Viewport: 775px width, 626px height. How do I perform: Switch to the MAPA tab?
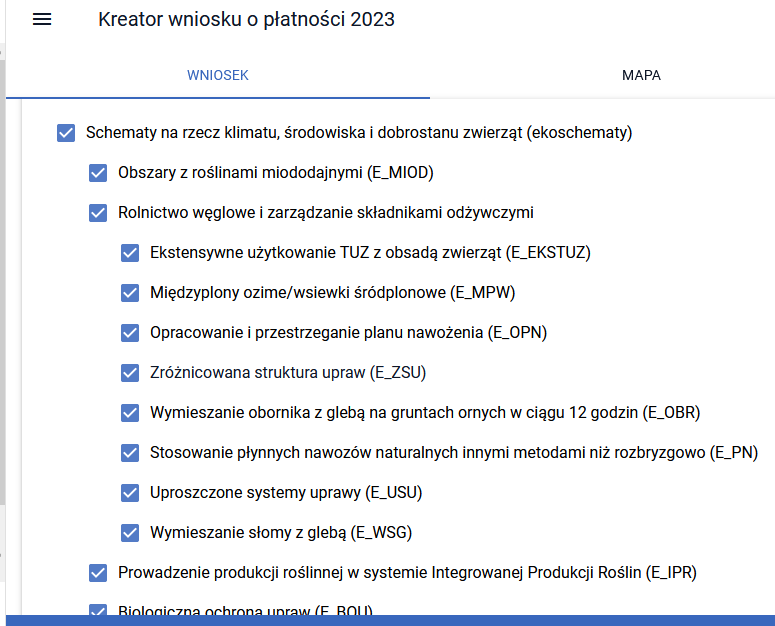(641, 75)
